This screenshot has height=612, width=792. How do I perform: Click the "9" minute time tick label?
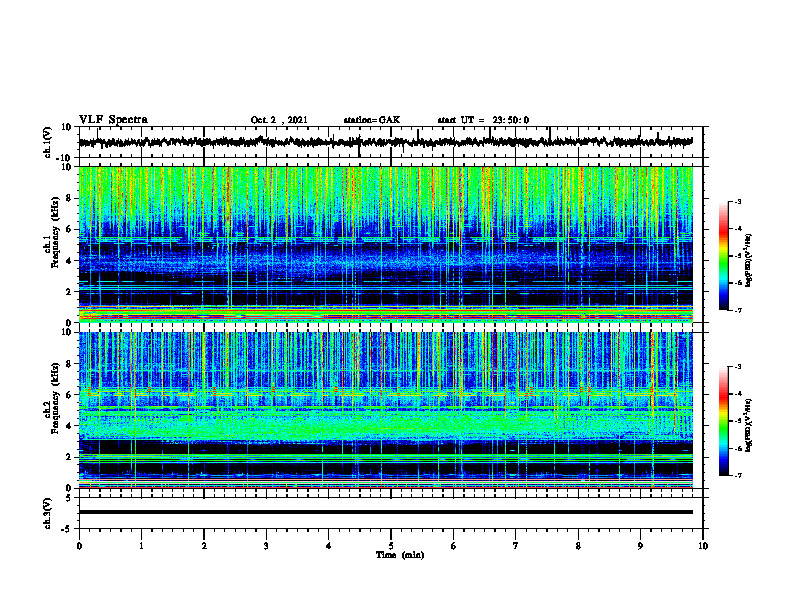click(x=640, y=546)
